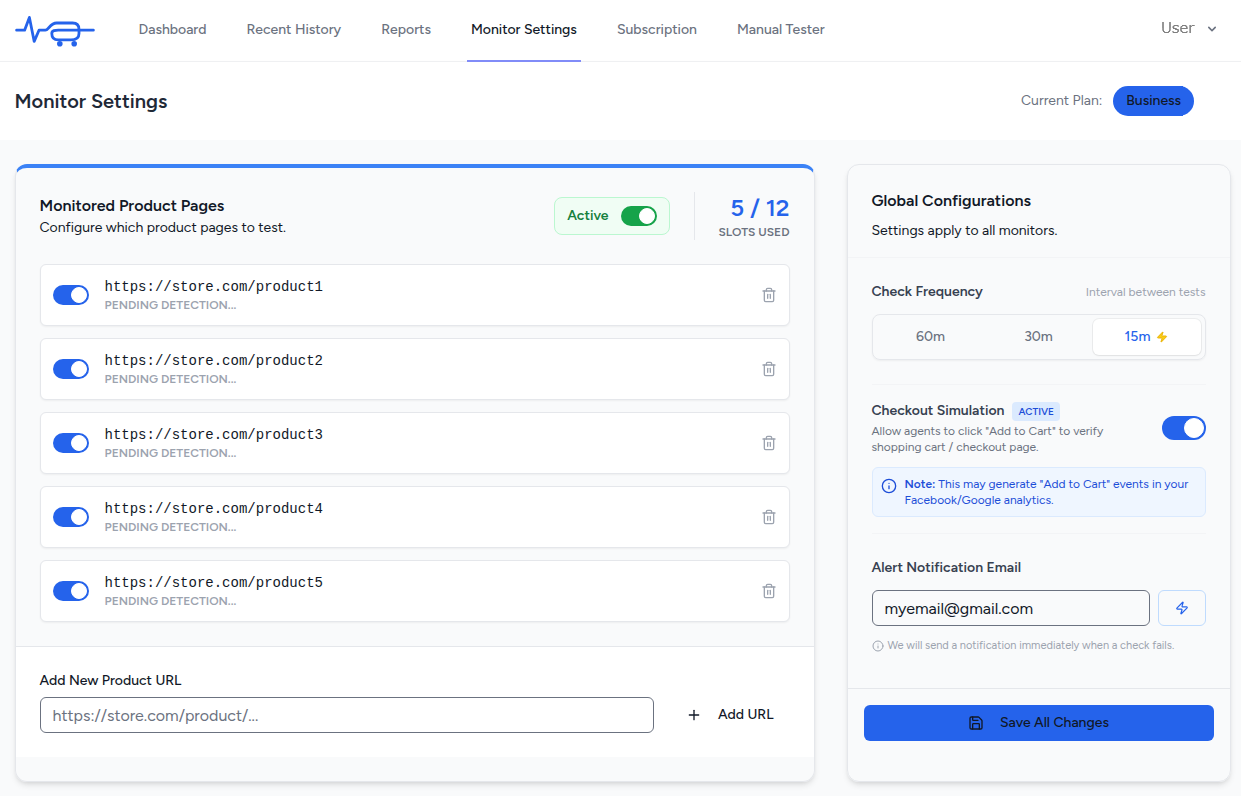
Task: Click the Save All Changes button
Action: click(x=1038, y=722)
